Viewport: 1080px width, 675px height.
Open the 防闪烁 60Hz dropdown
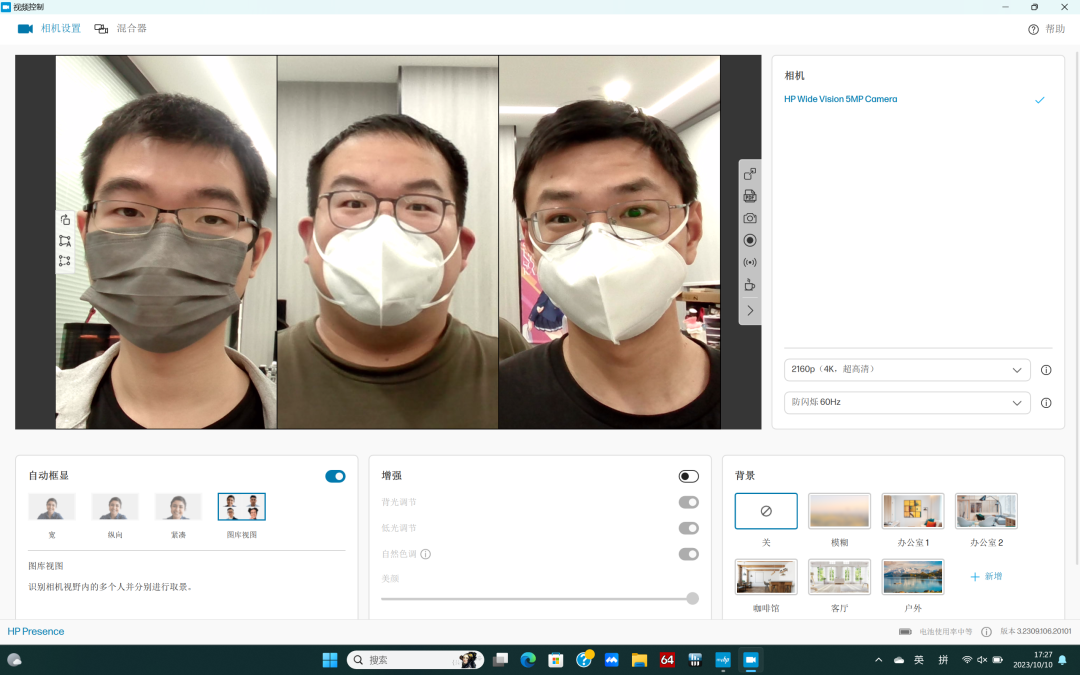tap(907, 403)
